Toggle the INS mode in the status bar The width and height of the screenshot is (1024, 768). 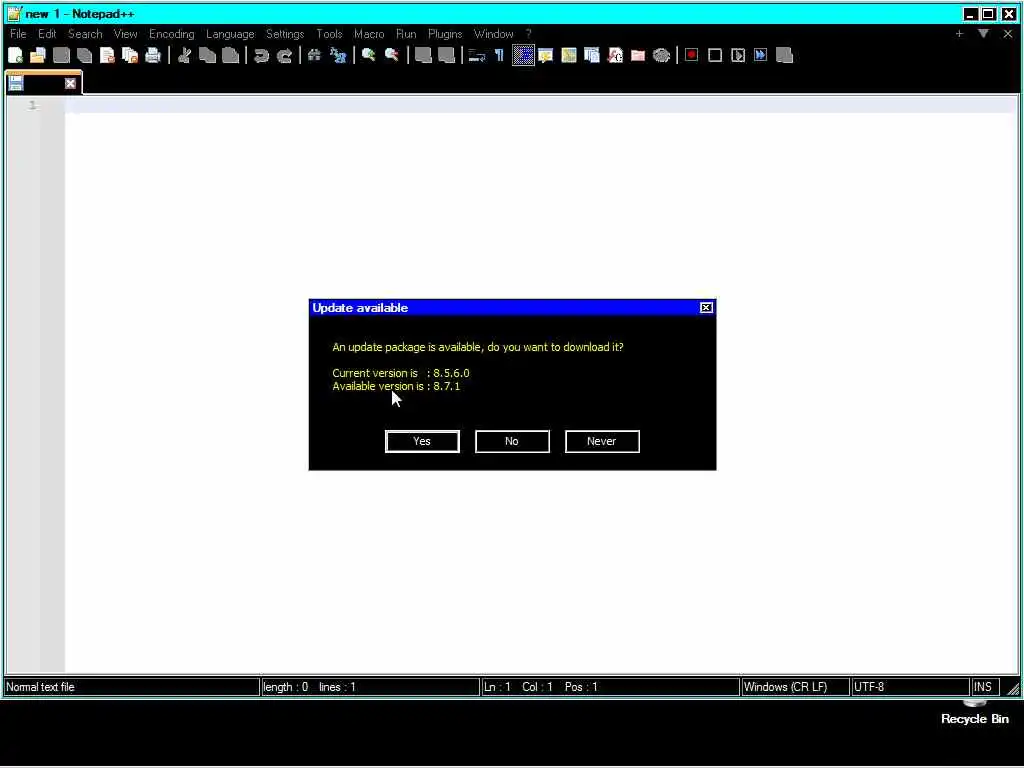(x=985, y=687)
